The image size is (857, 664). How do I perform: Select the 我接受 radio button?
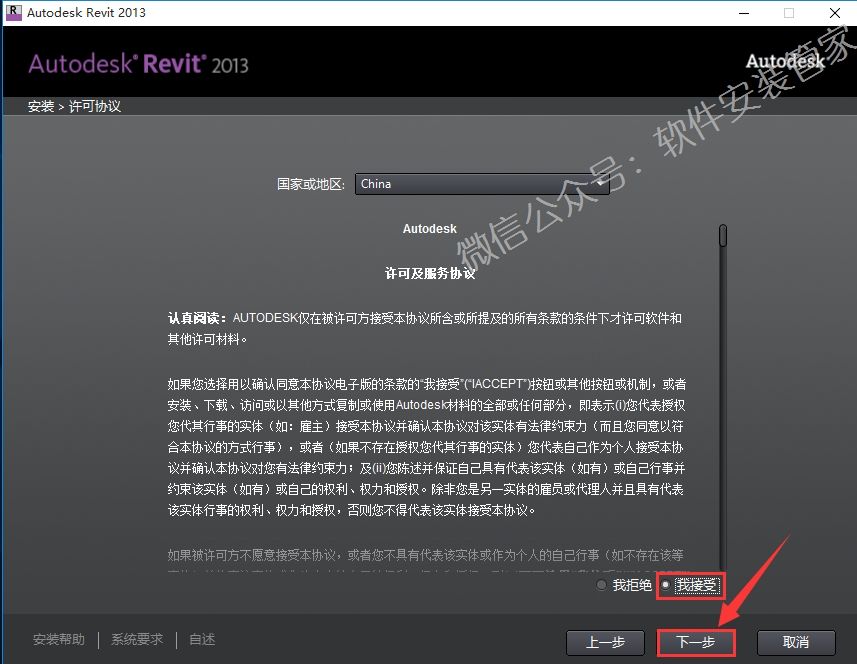pos(666,585)
